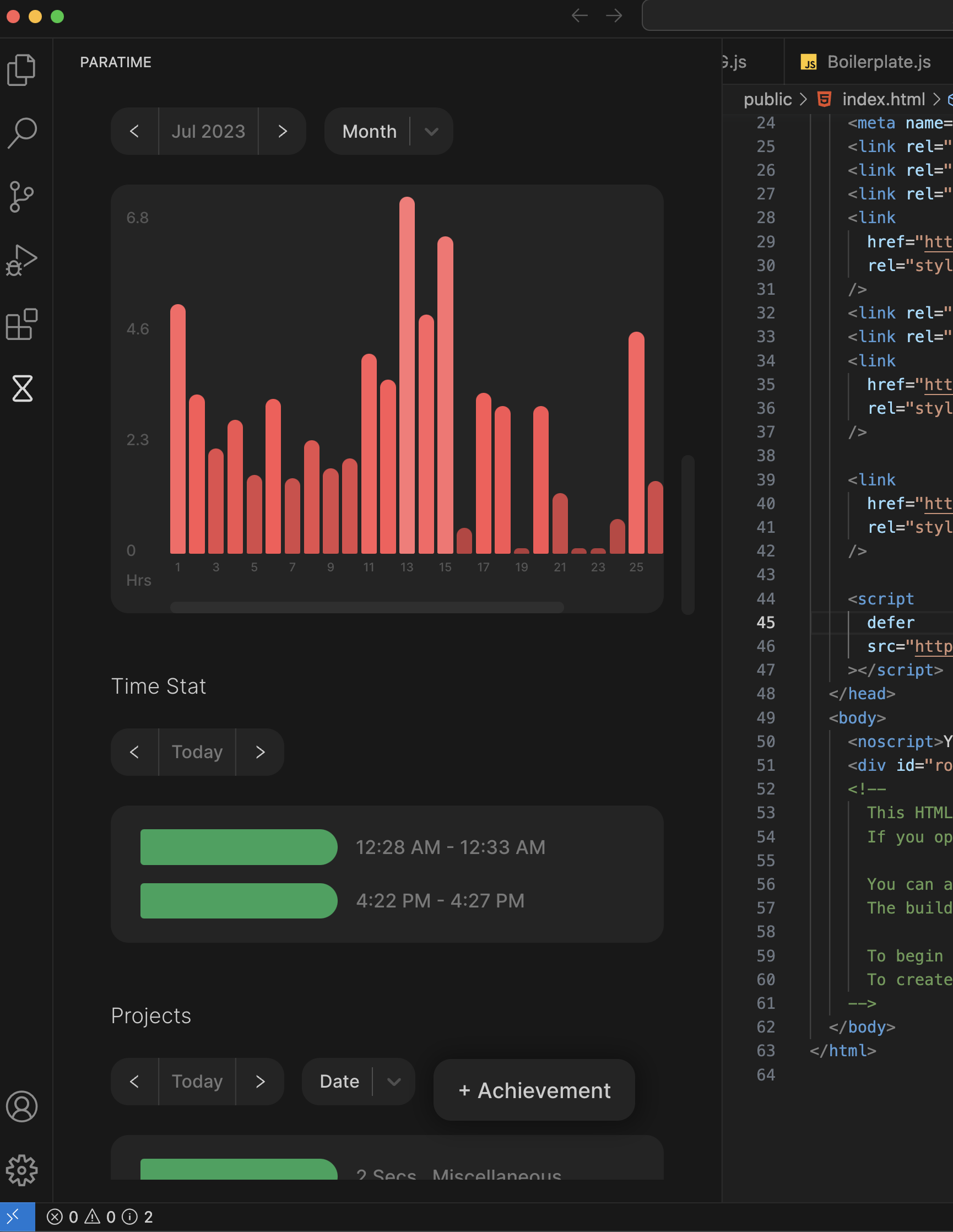Click the chart bar for day 25
This screenshot has height=1232, width=953.
coord(636,443)
